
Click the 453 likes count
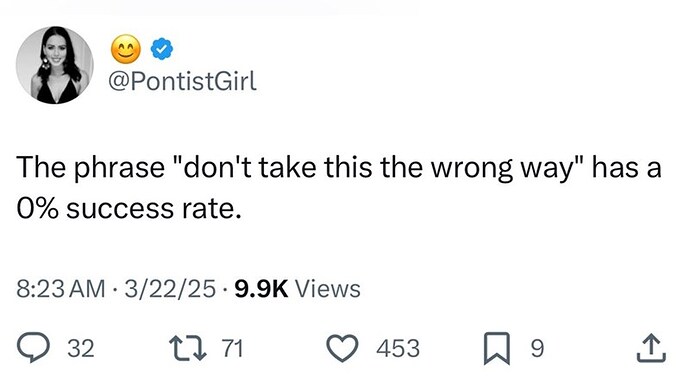coord(398,348)
